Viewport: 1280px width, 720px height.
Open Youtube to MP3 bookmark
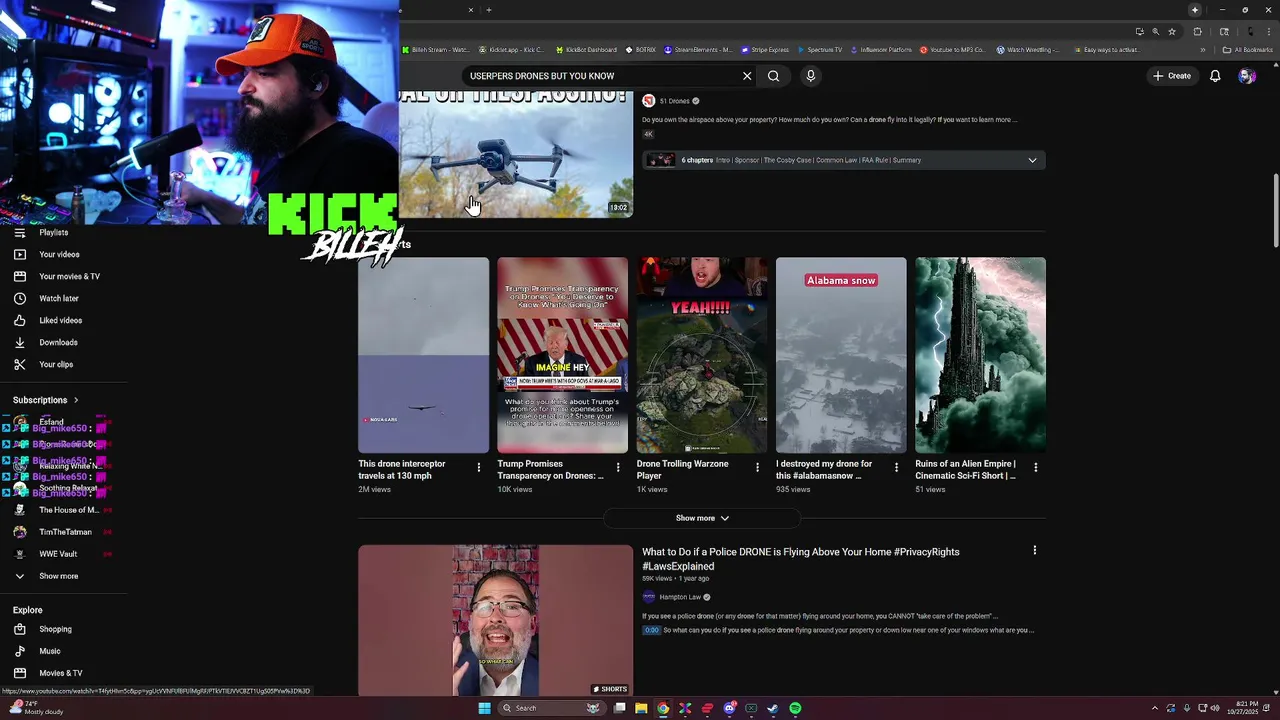tap(952, 49)
